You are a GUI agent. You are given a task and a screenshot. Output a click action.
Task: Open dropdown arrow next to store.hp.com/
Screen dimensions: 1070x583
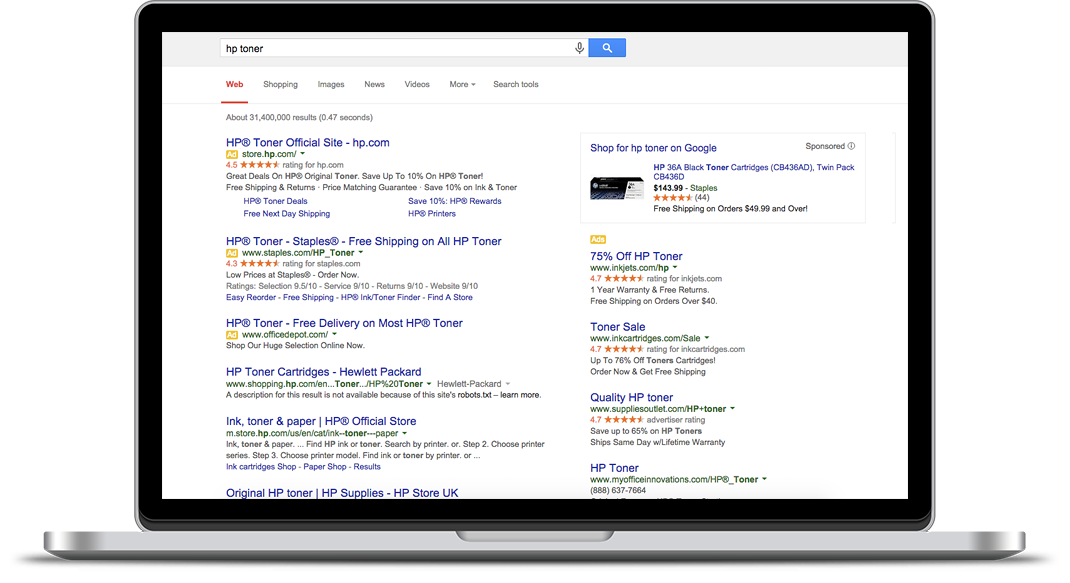pyautogui.click(x=302, y=154)
